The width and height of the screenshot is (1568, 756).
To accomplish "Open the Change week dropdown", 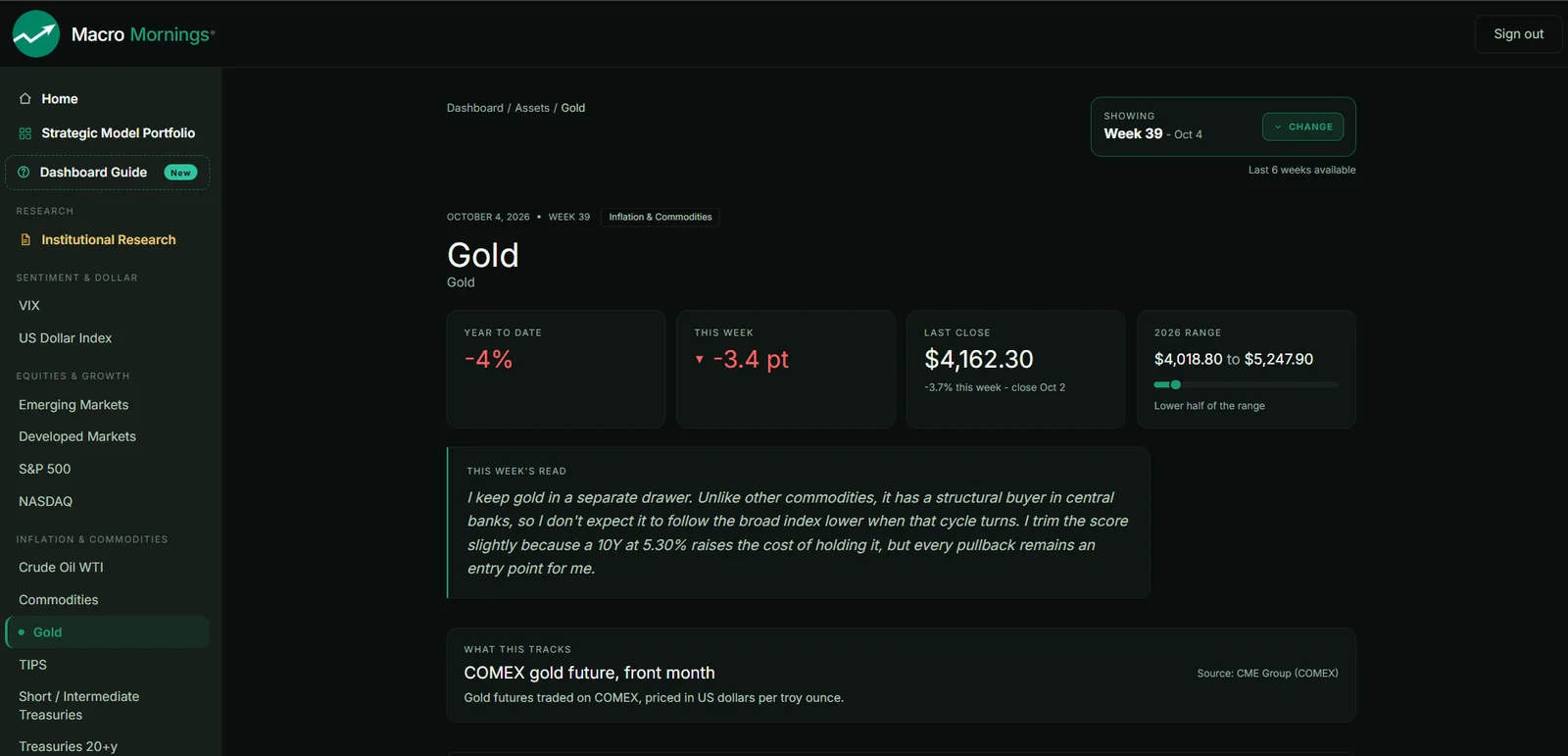I will click(1302, 126).
